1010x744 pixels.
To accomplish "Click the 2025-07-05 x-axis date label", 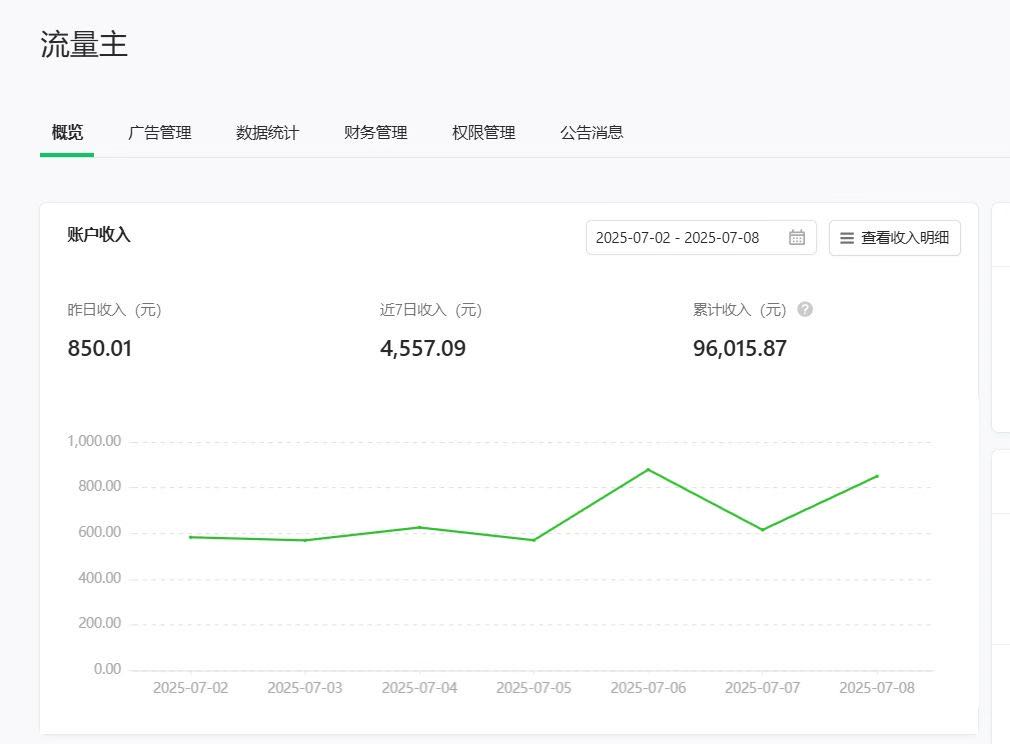I will [x=534, y=688].
